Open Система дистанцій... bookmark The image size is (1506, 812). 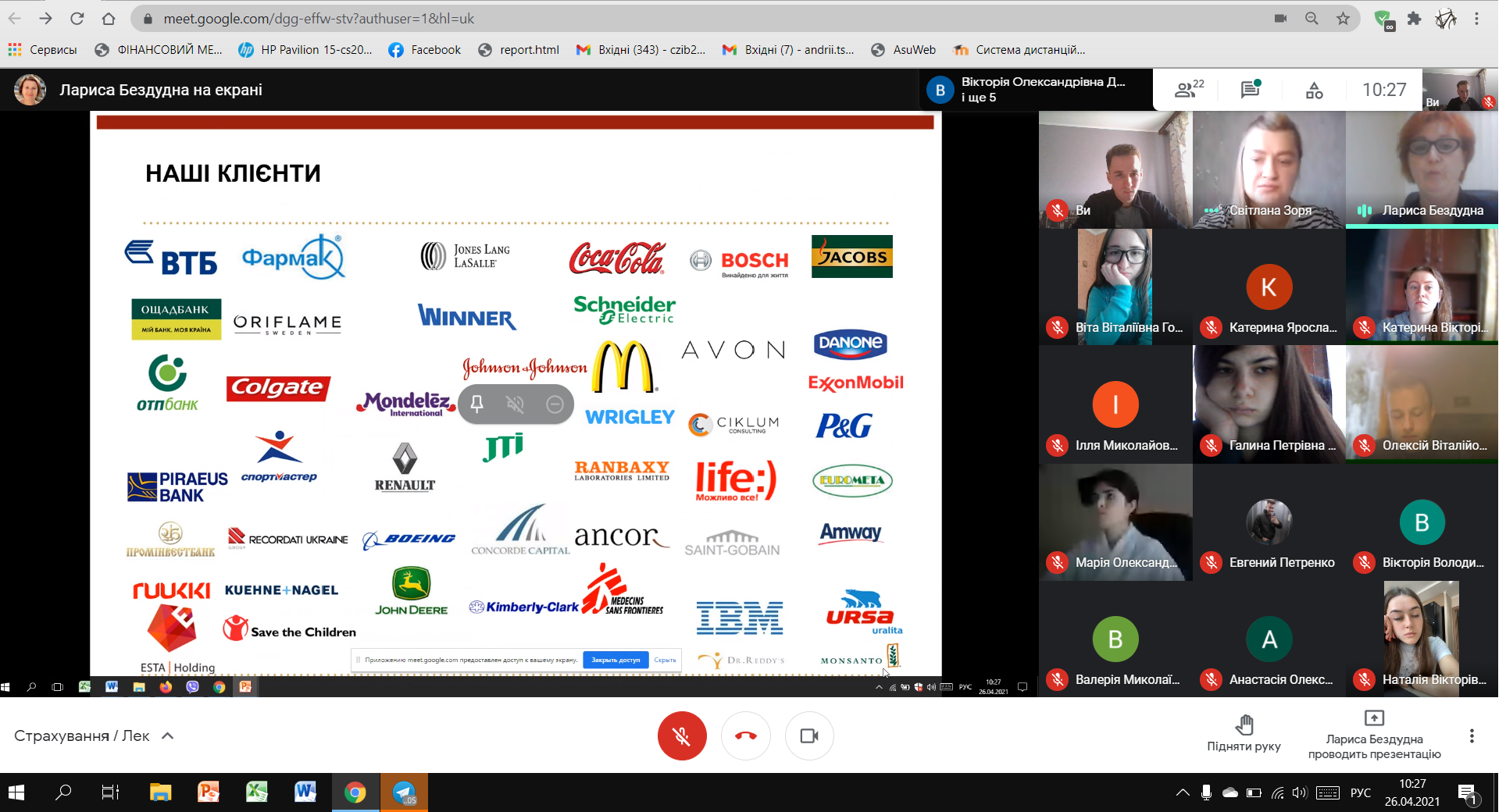pyautogui.click(x=1019, y=50)
